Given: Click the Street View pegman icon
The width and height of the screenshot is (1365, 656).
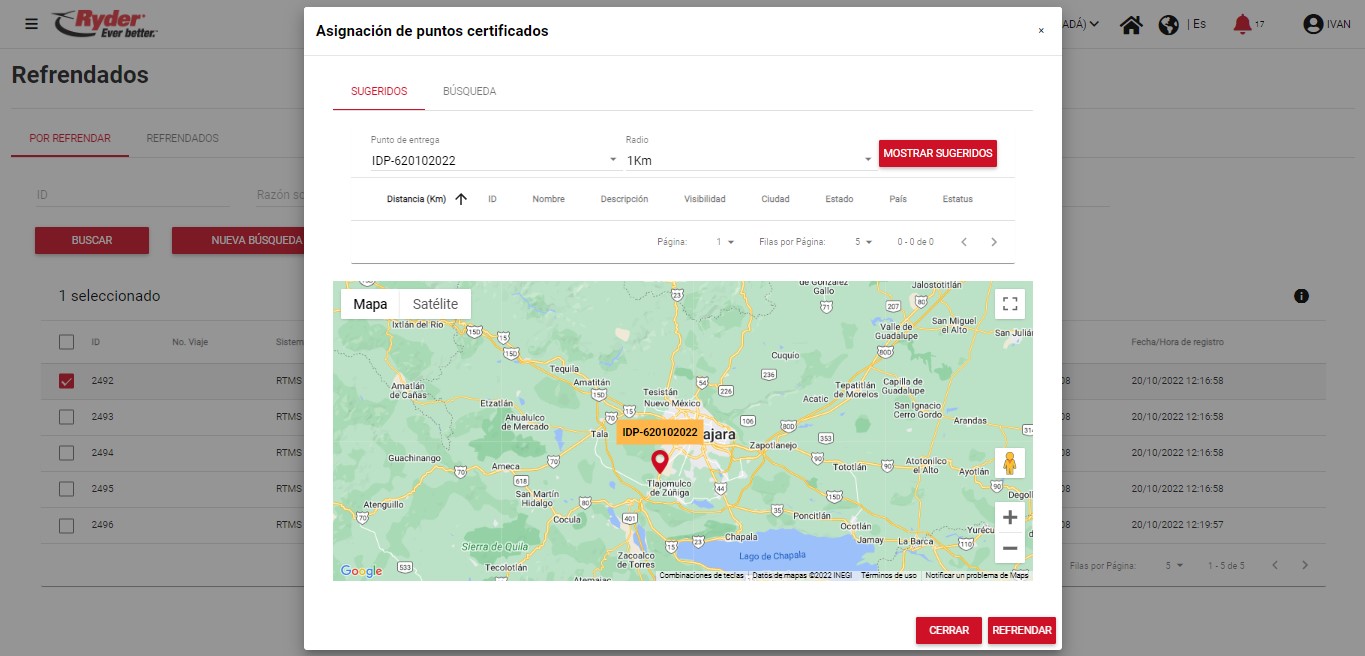Looking at the screenshot, I should 1010,463.
